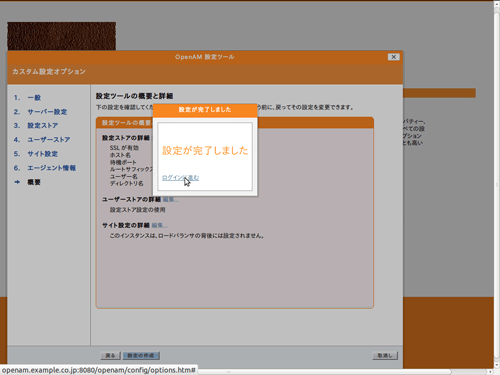Click the 設定ストアの詳細 heading
The image size is (500, 375).
[126, 138]
